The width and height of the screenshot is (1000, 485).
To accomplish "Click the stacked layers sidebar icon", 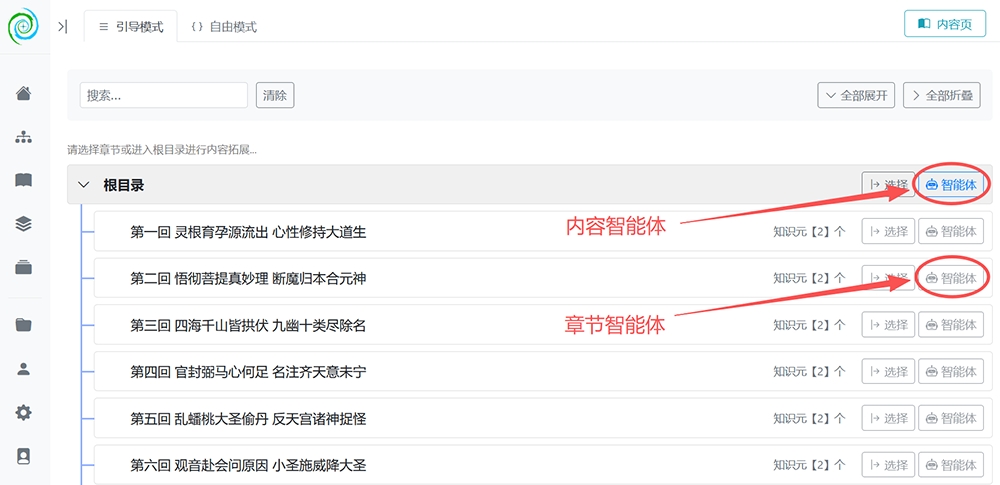I will coord(24,223).
